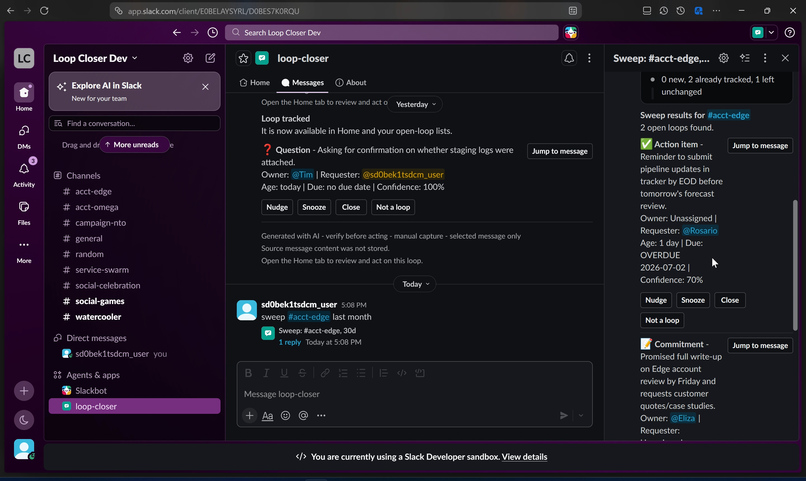Screen dimensions: 806x481
Task: Toggle blockquote in composer toolbar
Action: [x=383, y=373]
